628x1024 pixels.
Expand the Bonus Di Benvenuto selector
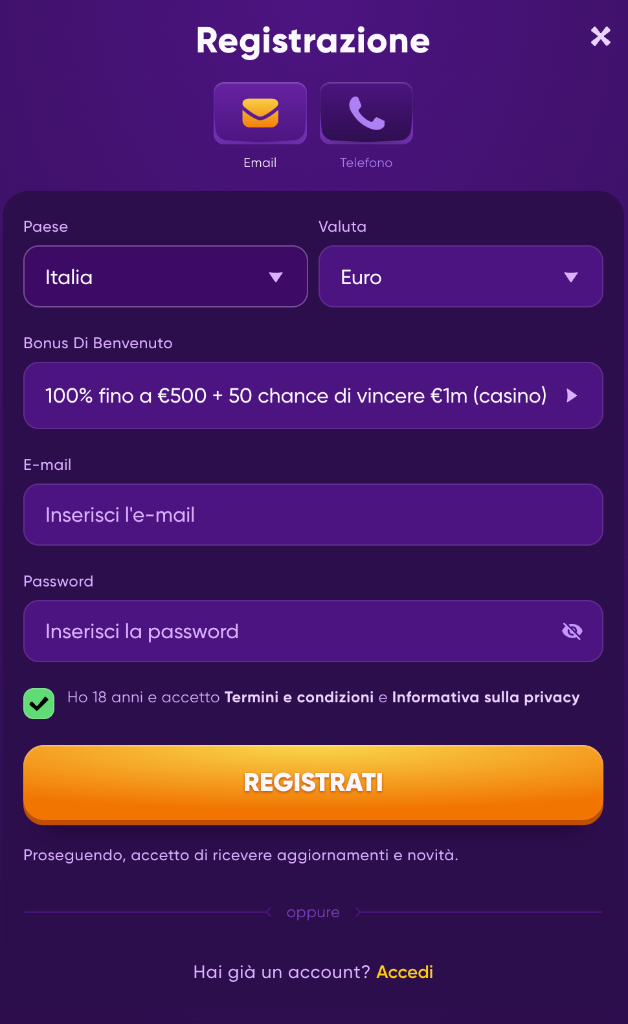click(313, 396)
